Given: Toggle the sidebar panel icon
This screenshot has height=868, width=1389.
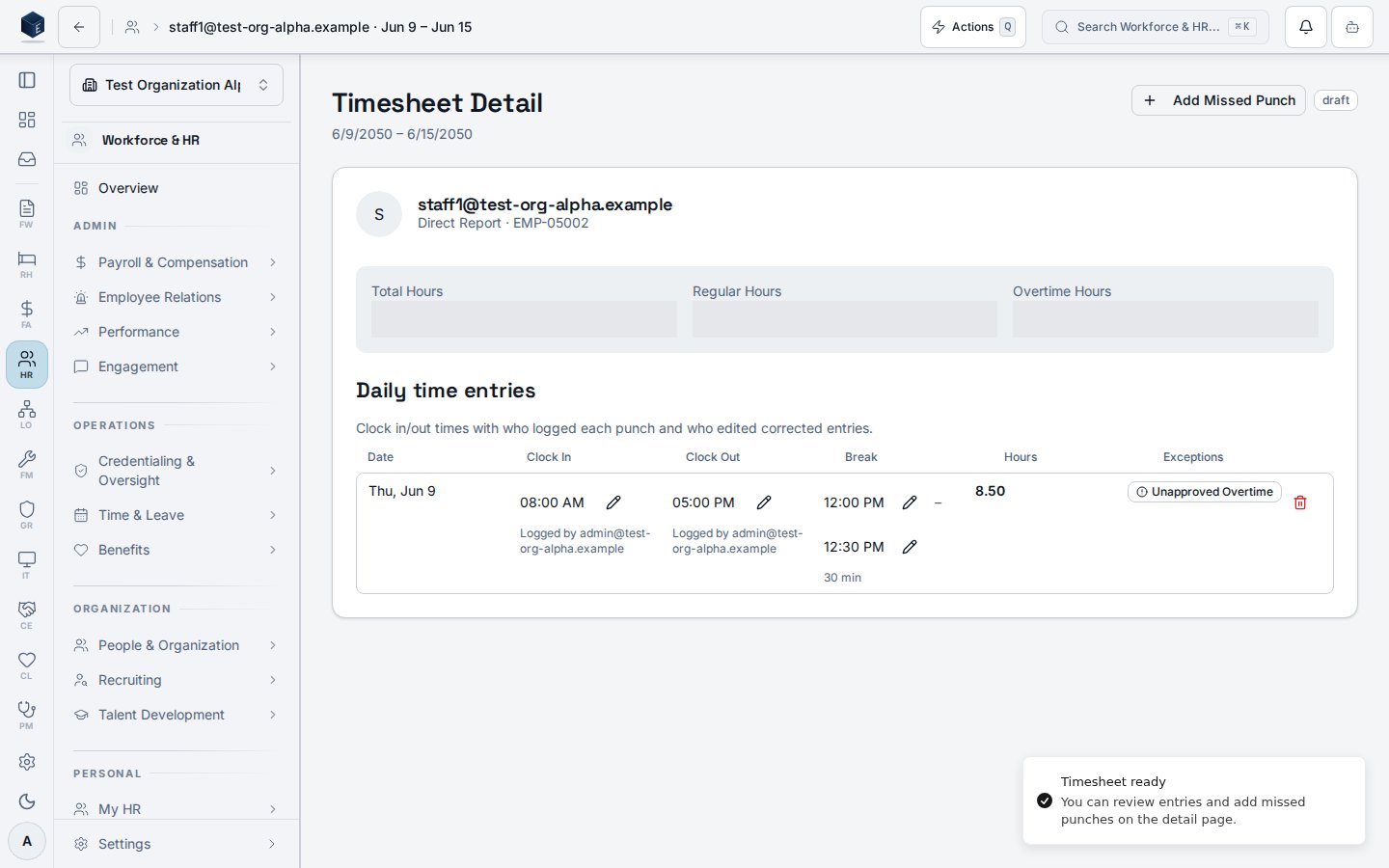Looking at the screenshot, I should [x=27, y=80].
